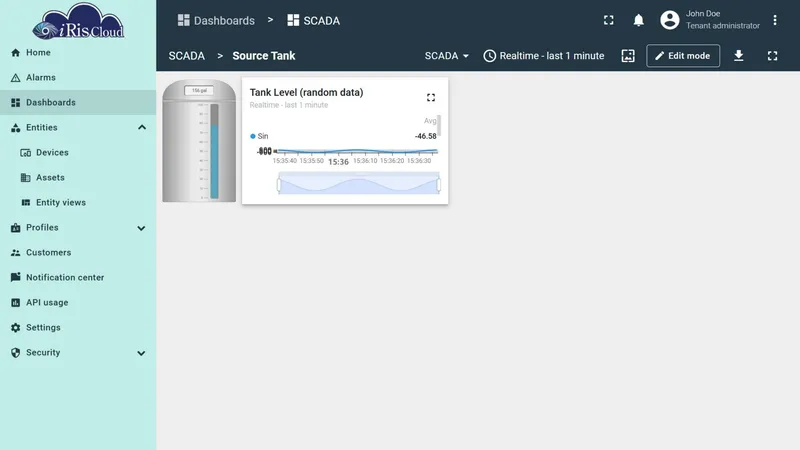
Task: Click the Customers people icon
Action: 15,253
